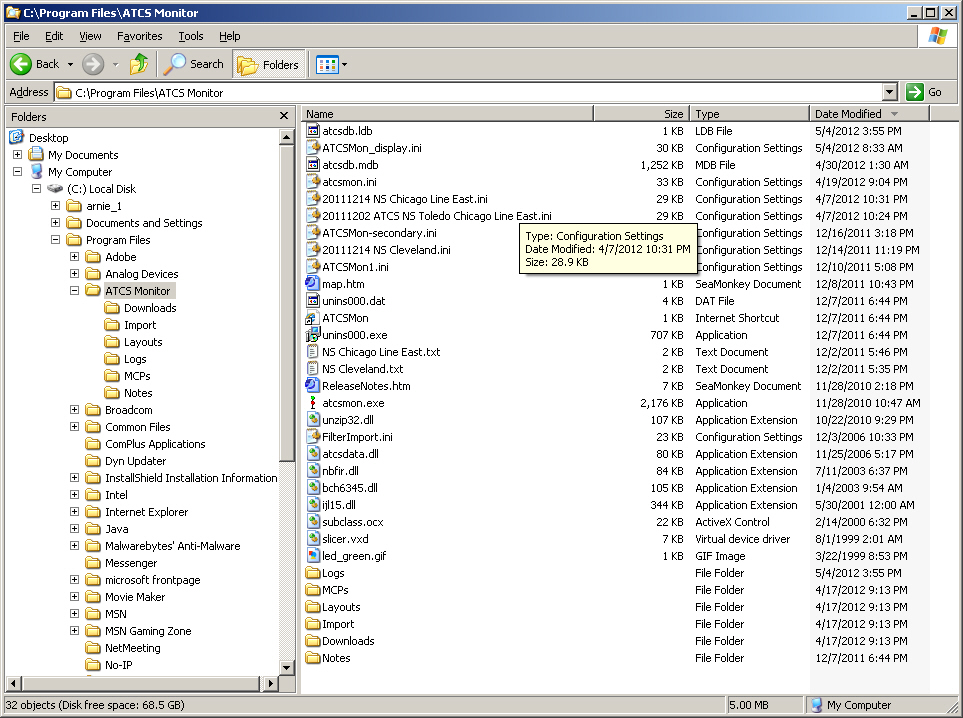
Task: Click the Up one level folder icon
Action: (139, 63)
